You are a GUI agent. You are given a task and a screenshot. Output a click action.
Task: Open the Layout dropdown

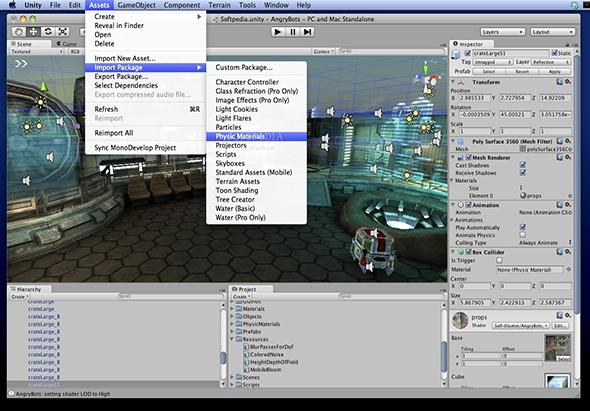click(x=553, y=32)
